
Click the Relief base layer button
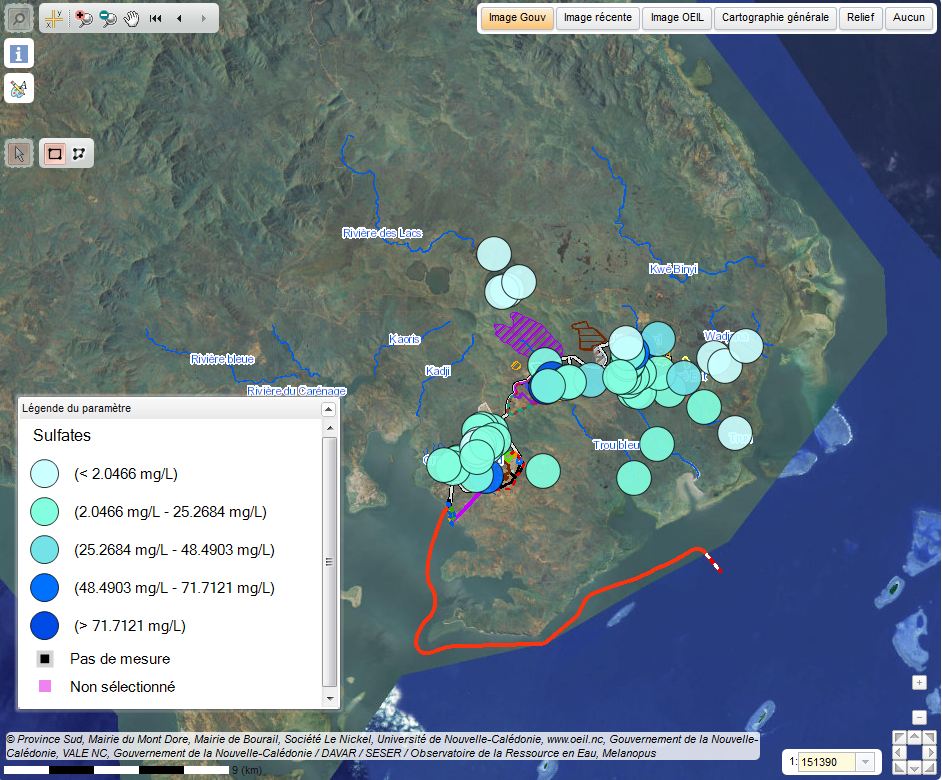click(859, 18)
